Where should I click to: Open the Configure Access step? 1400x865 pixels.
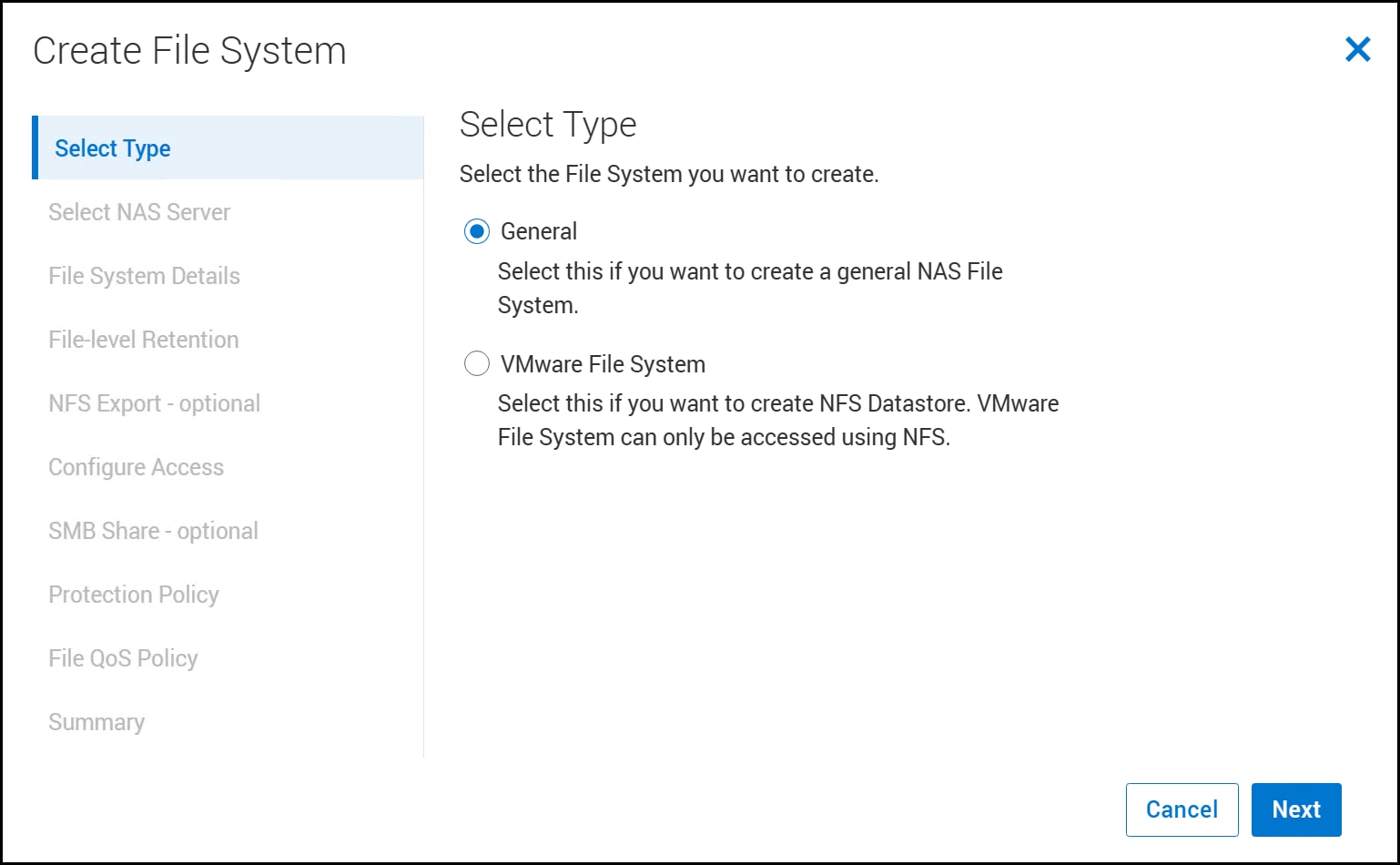(x=136, y=467)
